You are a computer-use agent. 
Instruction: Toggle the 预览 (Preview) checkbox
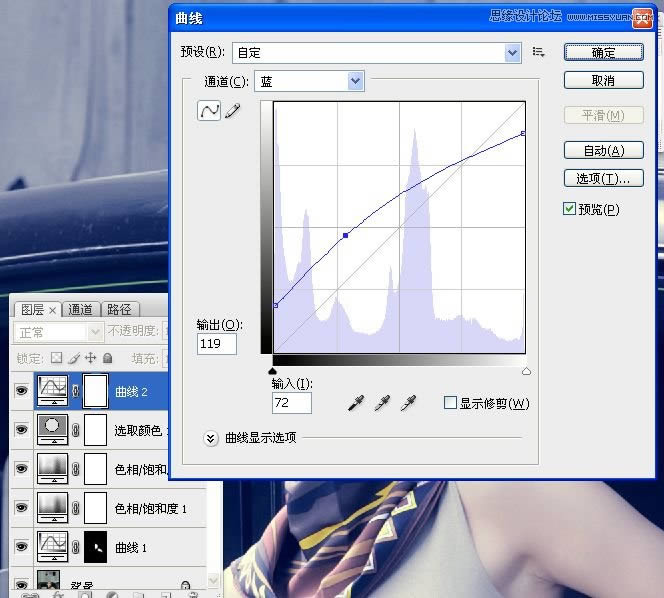(569, 209)
